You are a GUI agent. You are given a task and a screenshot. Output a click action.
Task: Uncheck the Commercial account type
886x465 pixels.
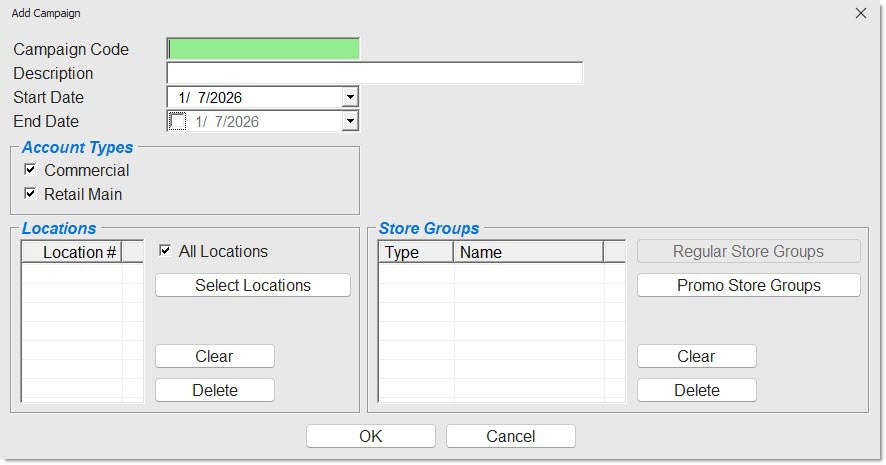click(30, 170)
